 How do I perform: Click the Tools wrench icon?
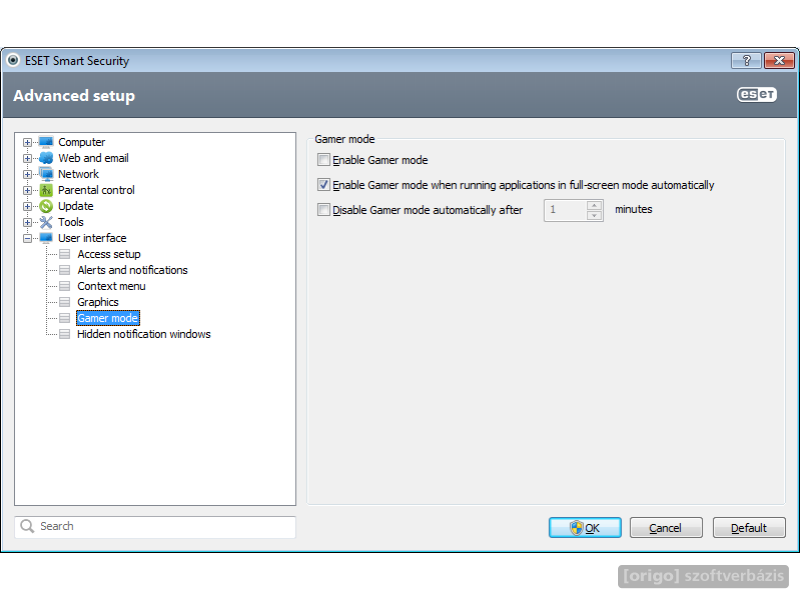pyautogui.click(x=46, y=222)
